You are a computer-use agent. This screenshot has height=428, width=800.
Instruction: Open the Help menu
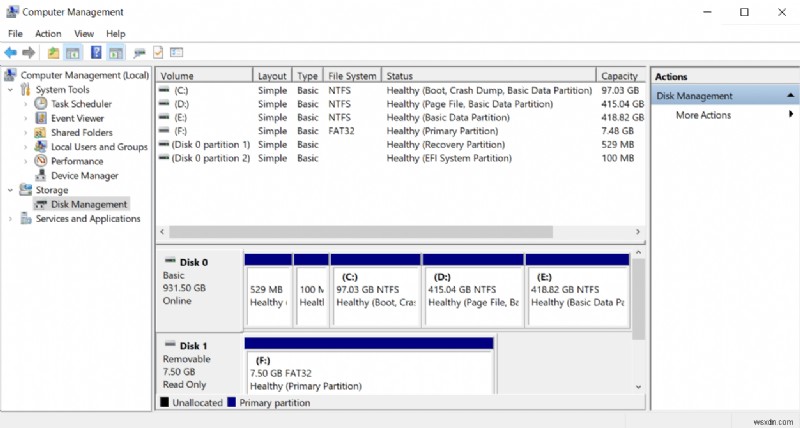point(116,34)
